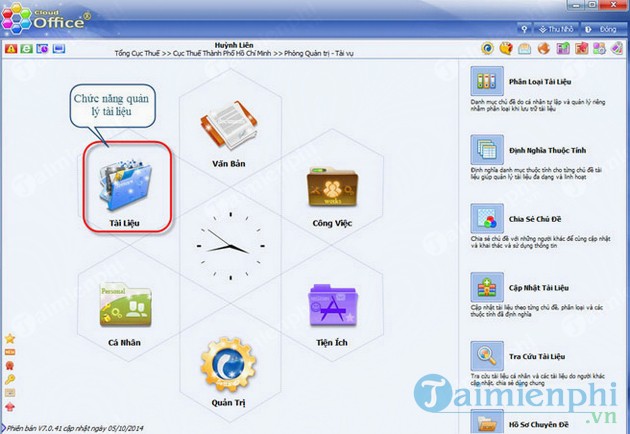Click the orange NEW badge sidebar icon

pos(10,352)
